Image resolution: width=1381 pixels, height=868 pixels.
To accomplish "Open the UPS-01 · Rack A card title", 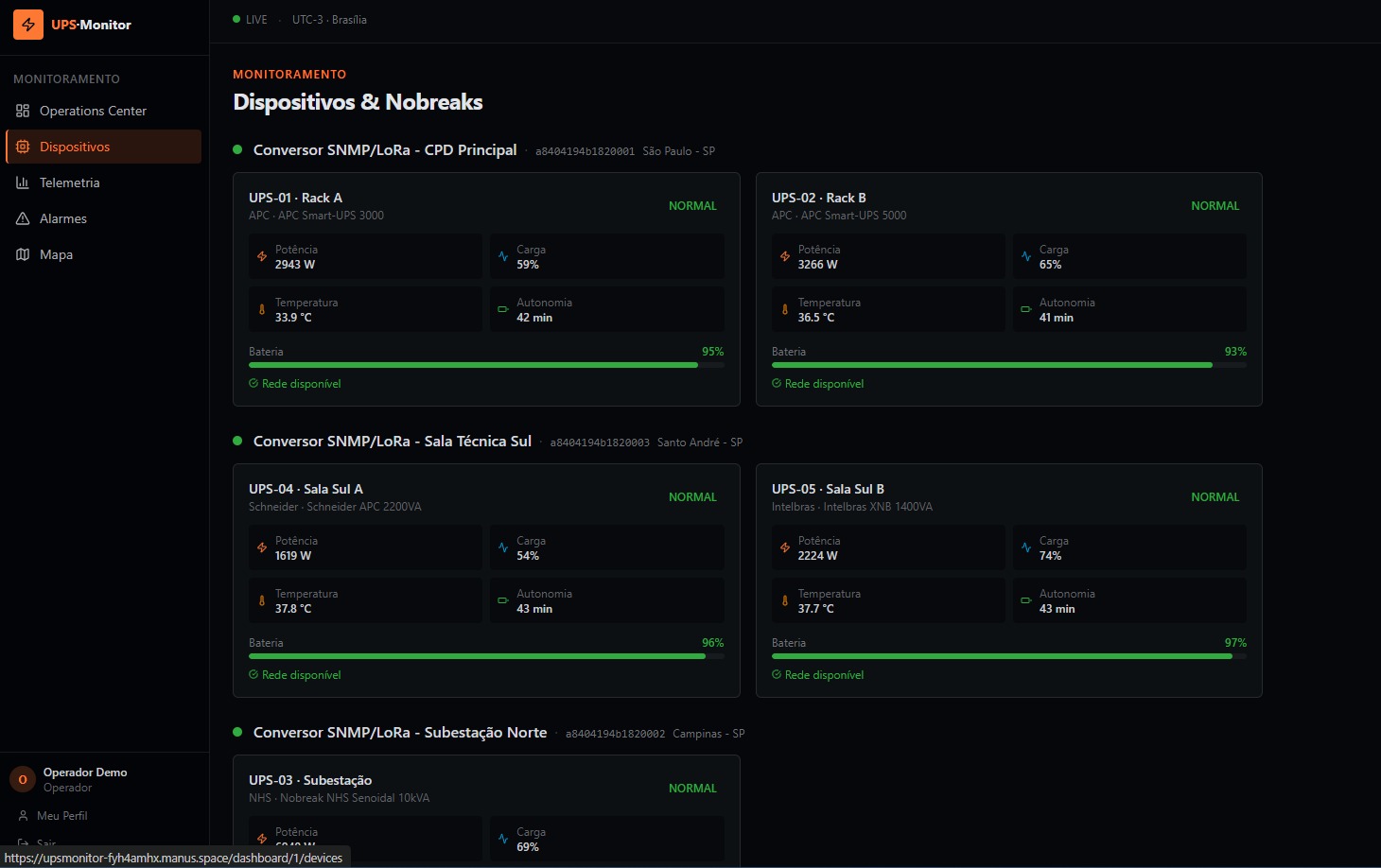I will 295,198.
